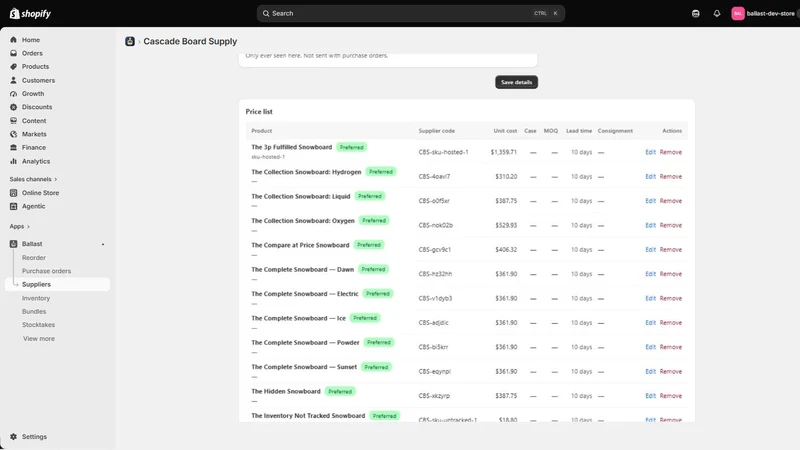This screenshot has width=800, height=450.
Task: Click the search magnifier icon
Action: (266, 13)
